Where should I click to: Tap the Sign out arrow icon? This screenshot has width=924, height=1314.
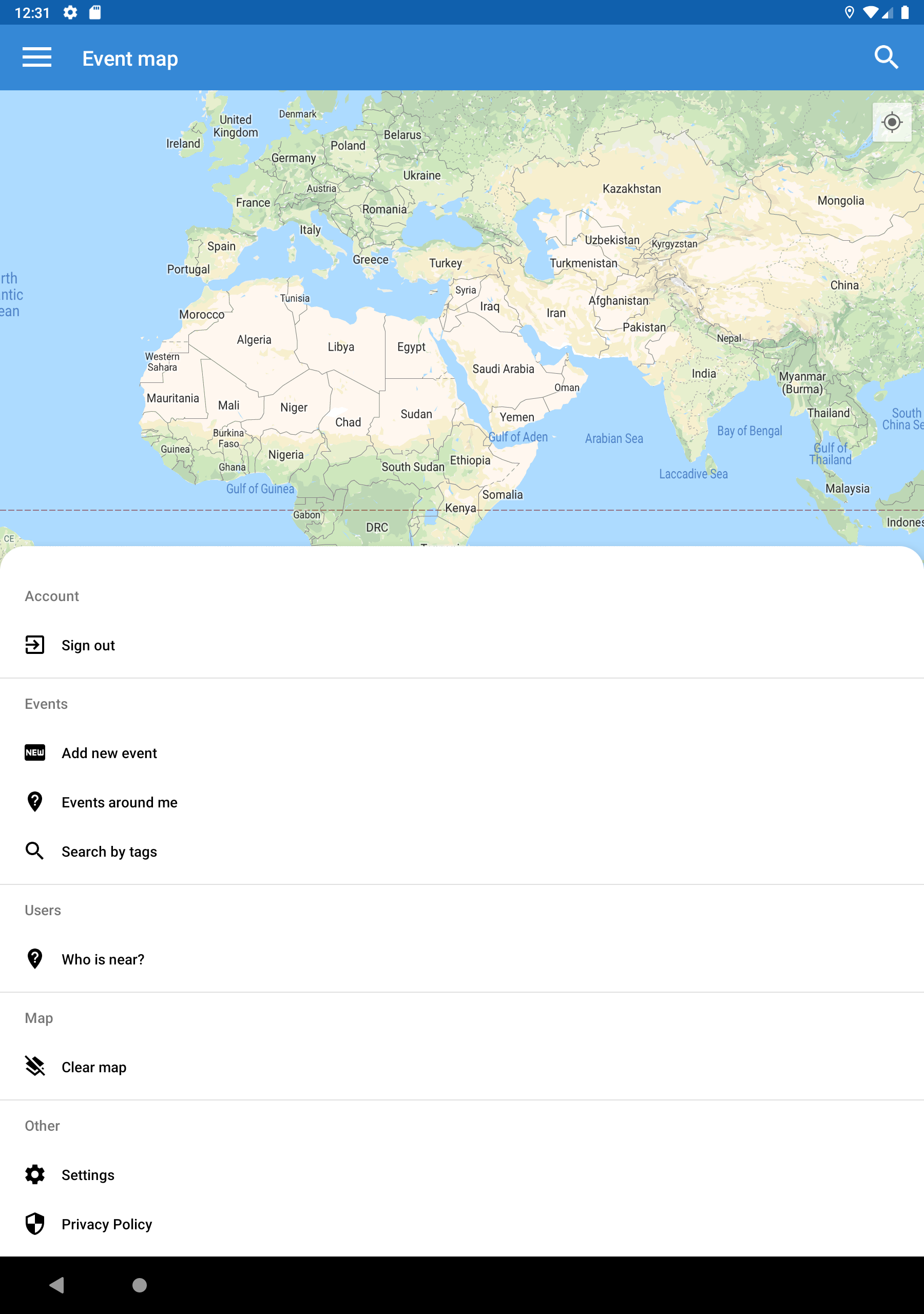pyautogui.click(x=35, y=645)
